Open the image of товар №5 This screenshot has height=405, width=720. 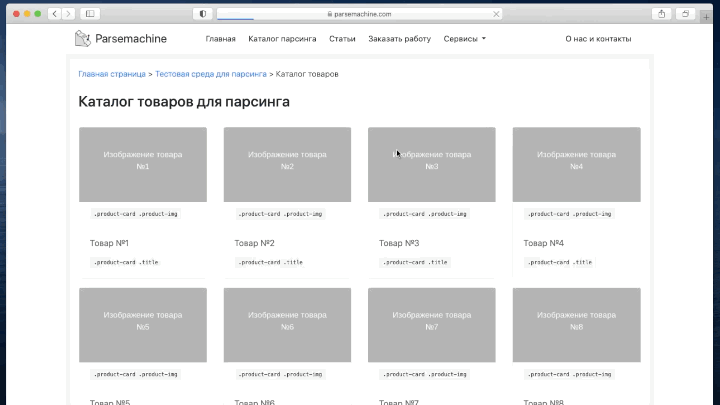[x=143, y=325]
